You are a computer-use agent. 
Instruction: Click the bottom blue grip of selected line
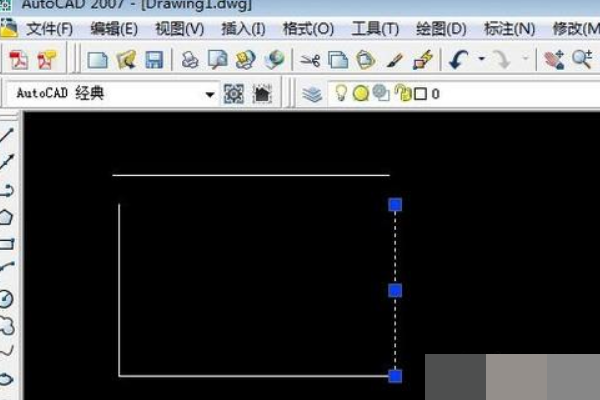click(x=395, y=376)
